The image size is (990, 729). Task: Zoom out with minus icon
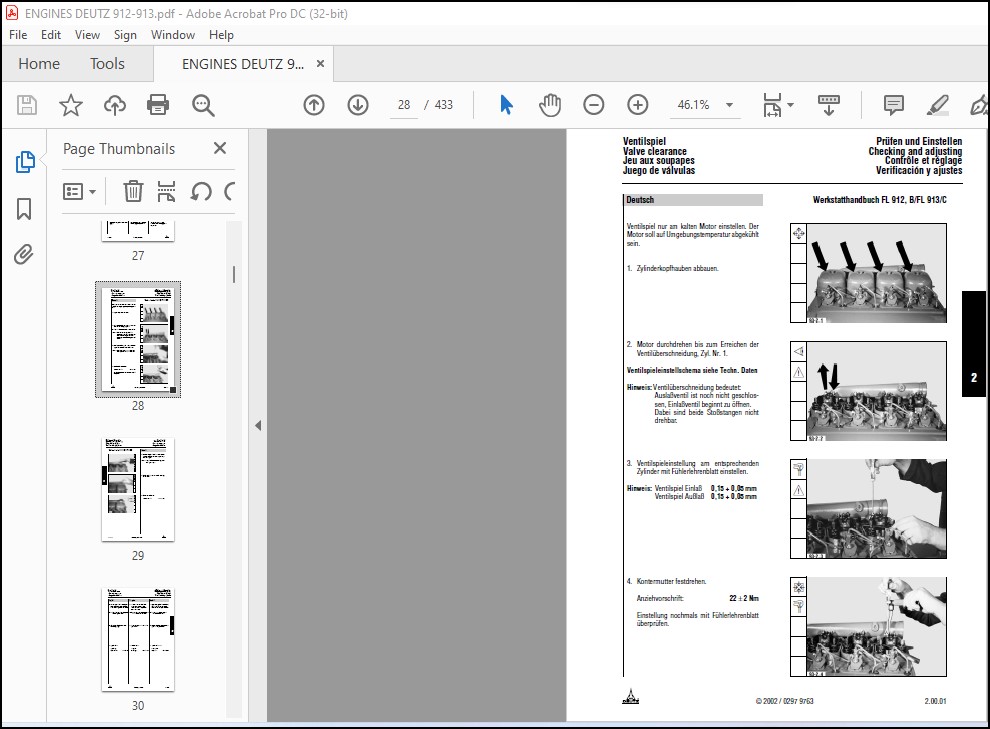click(x=593, y=105)
